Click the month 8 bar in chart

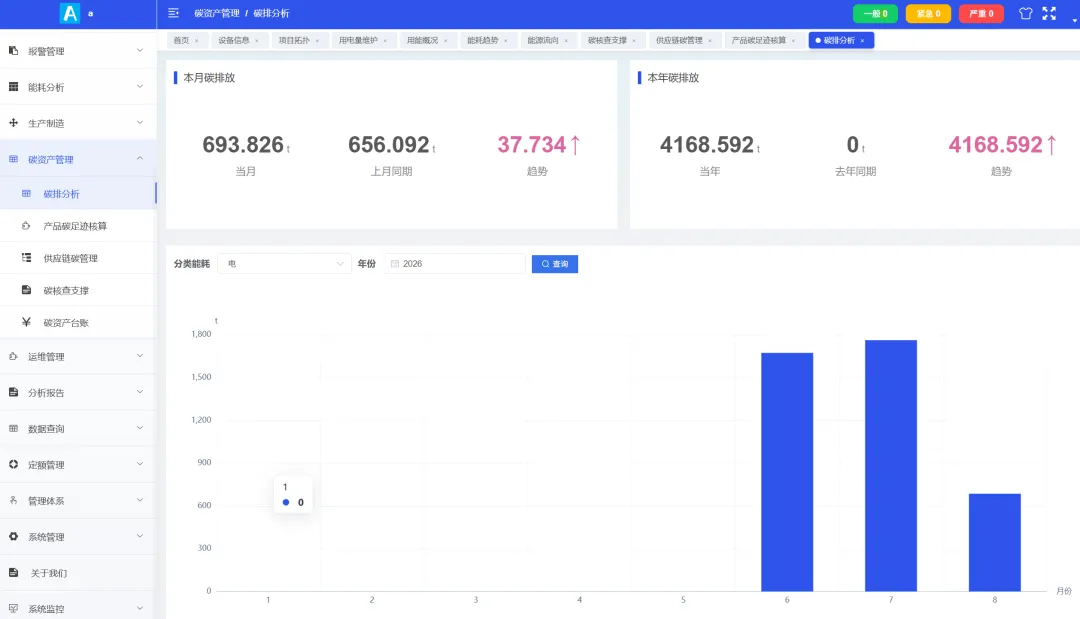point(995,542)
